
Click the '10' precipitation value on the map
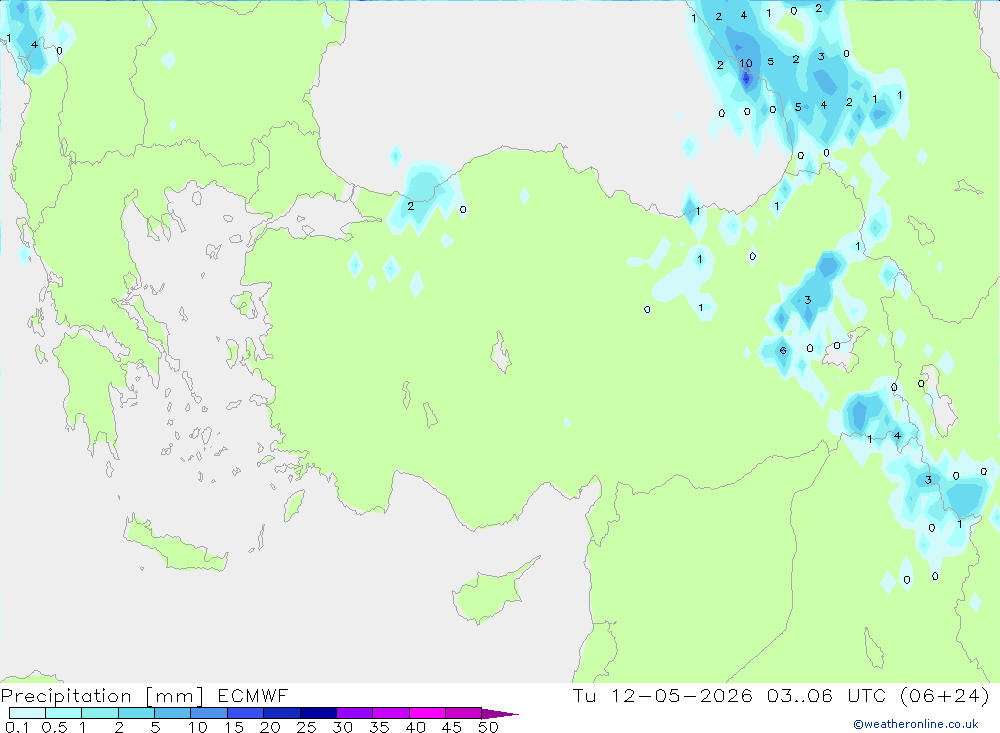coord(746,63)
